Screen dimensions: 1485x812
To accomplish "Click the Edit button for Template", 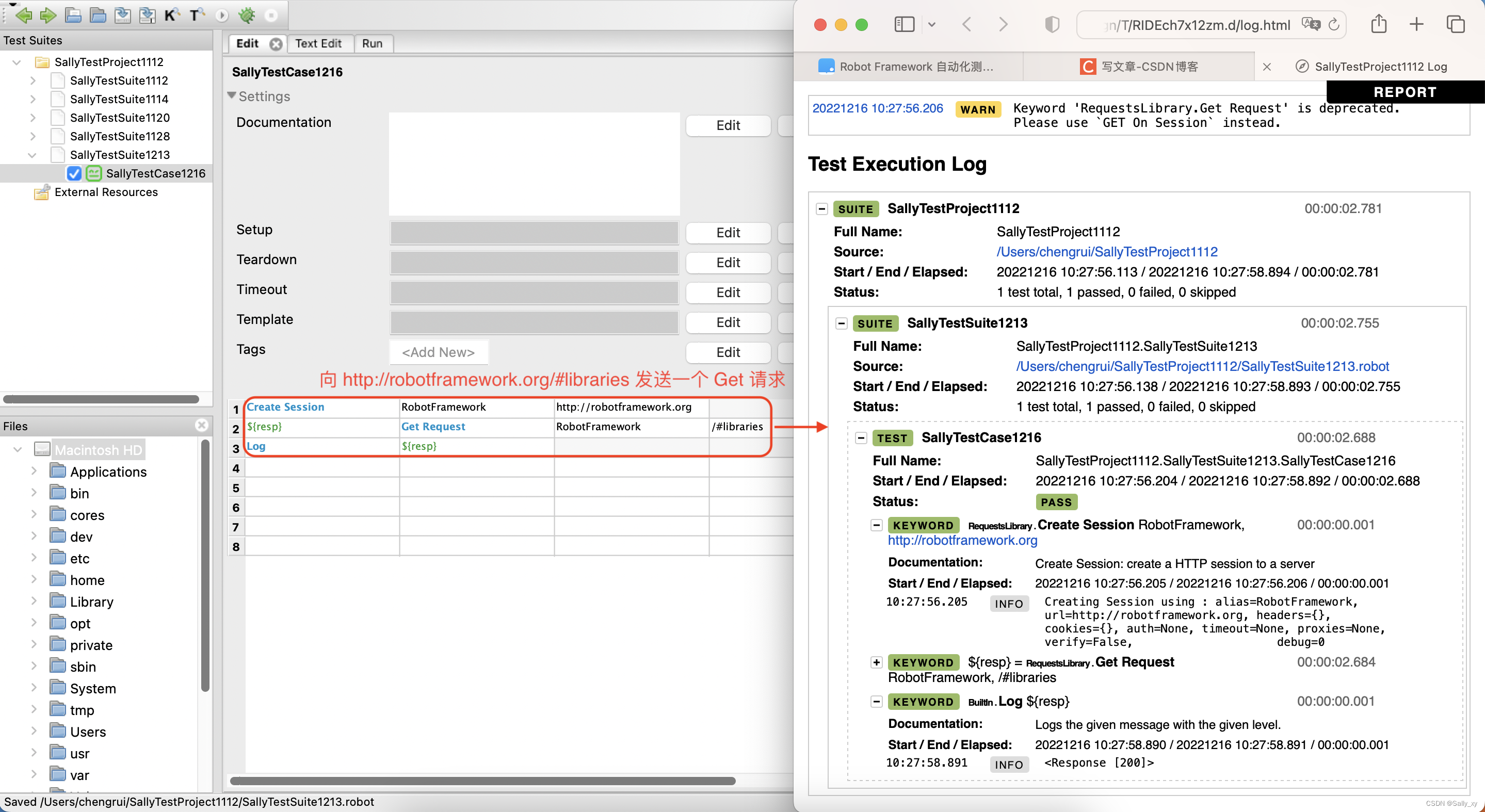I will 728,322.
